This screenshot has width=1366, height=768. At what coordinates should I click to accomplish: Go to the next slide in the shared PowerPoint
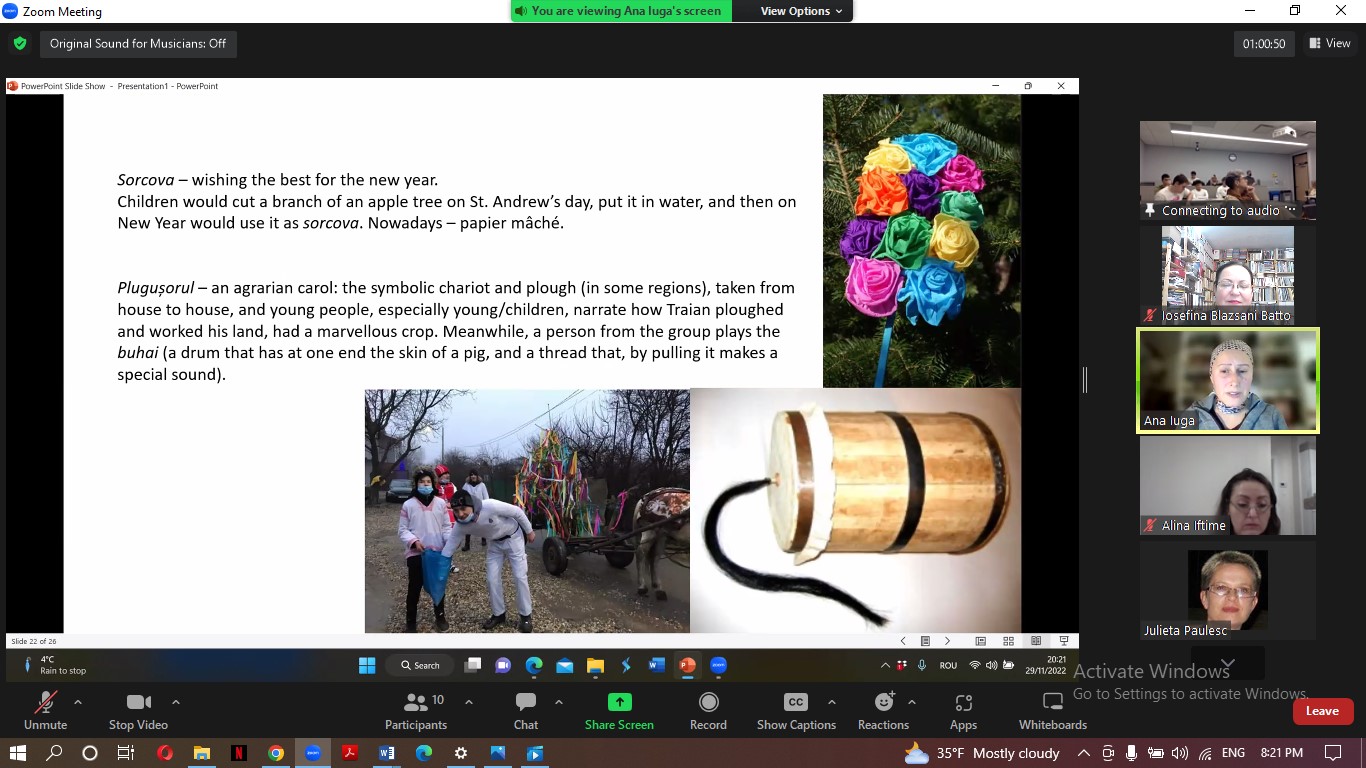pos(947,641)
